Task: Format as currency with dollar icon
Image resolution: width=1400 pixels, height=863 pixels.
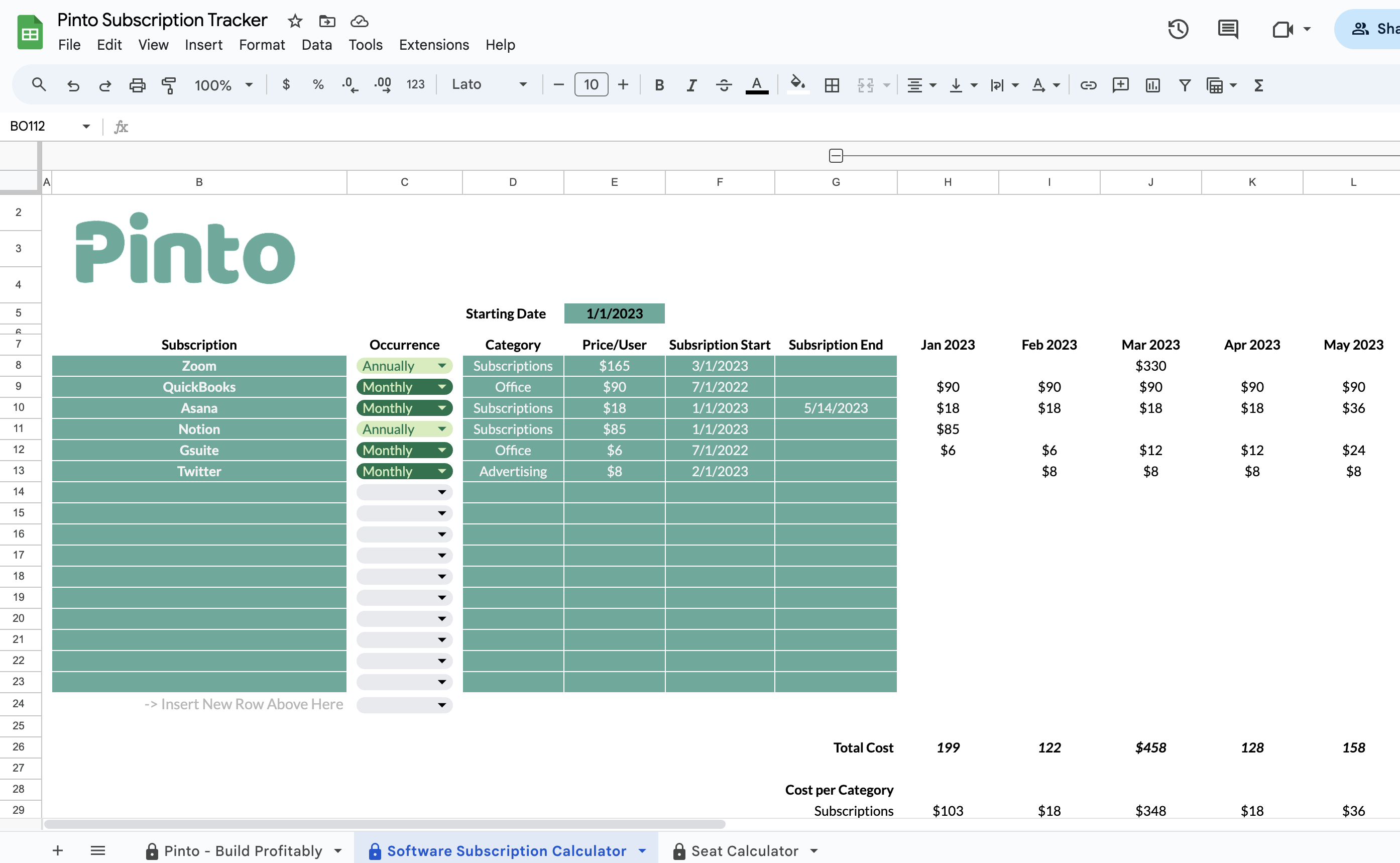Action: pos(286,84)
